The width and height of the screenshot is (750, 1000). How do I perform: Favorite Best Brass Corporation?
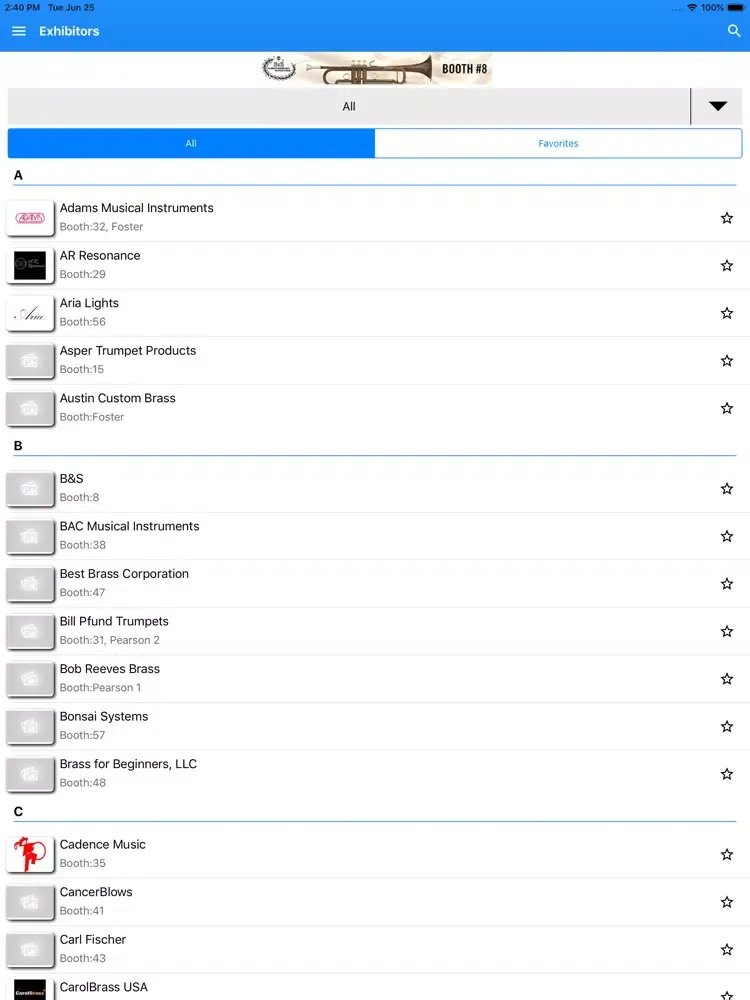(x=727, y=584)
